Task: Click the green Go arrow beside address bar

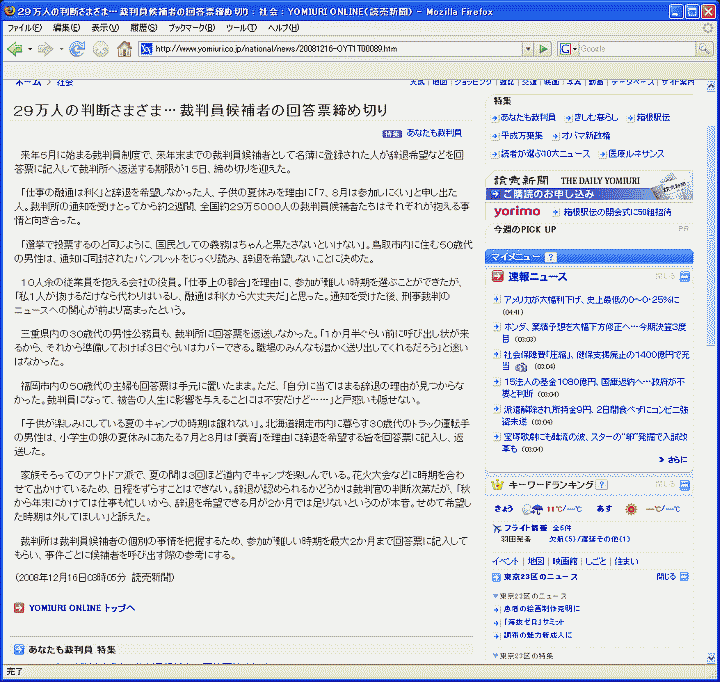Action: 542,48
